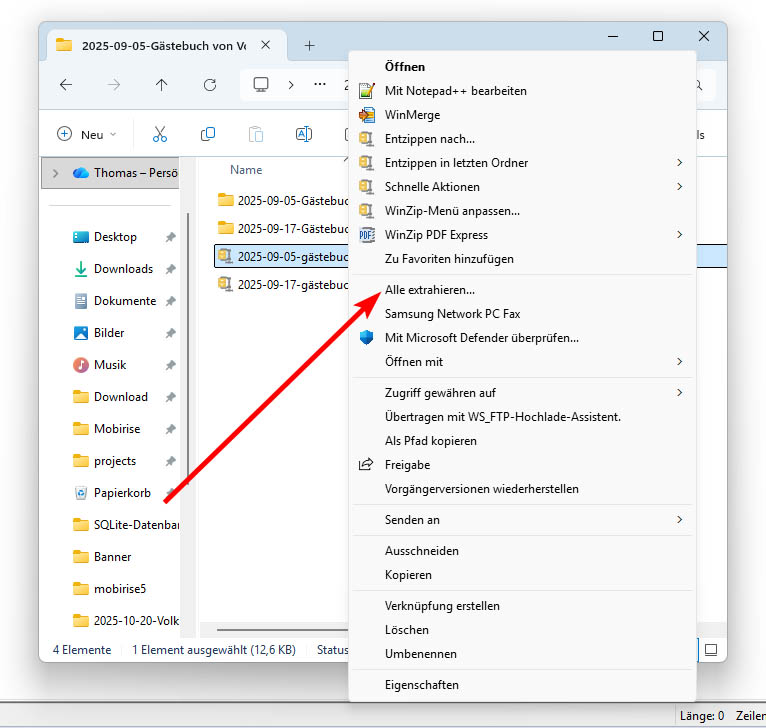
Task: Click the Papierkorb recycle bin icon
Action: pos(81,493)
